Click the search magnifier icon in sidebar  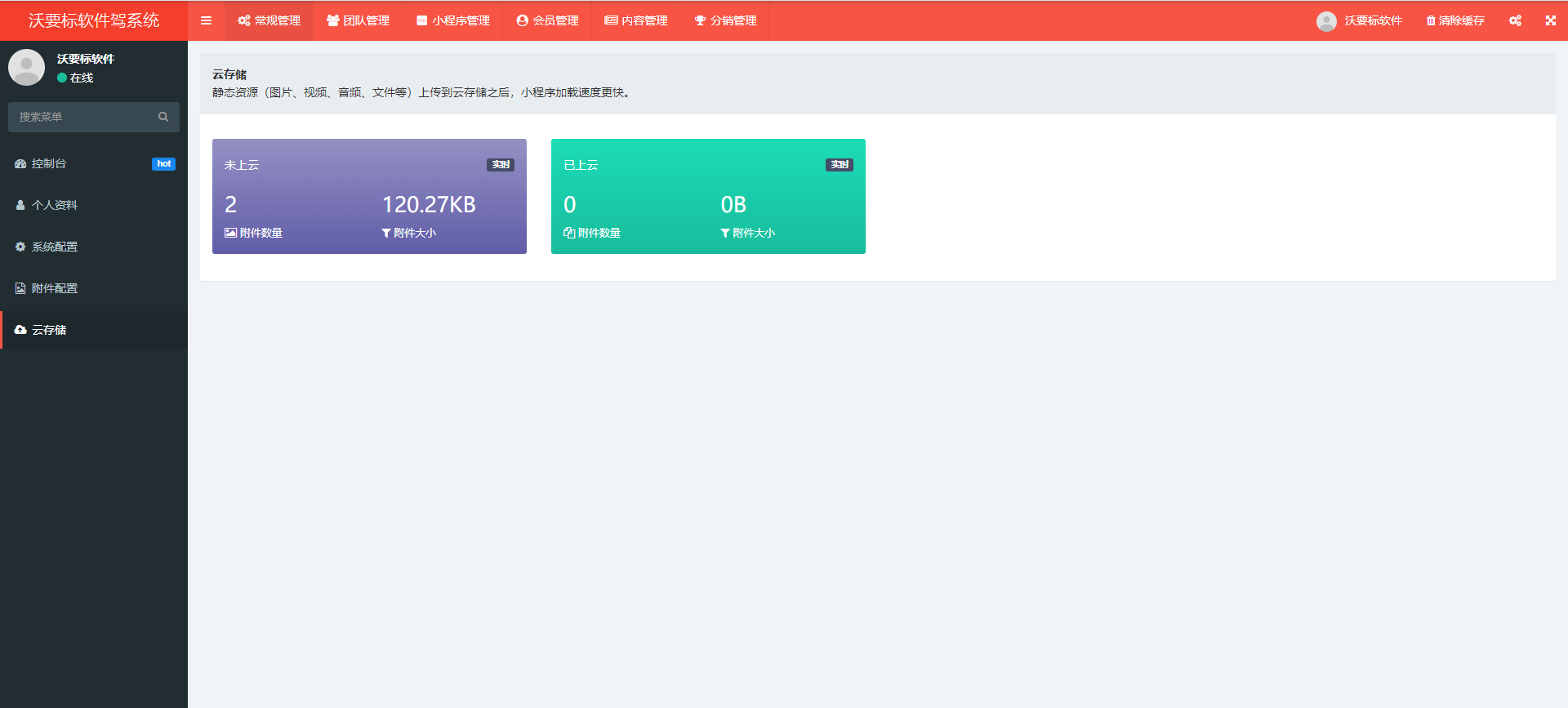163,117
